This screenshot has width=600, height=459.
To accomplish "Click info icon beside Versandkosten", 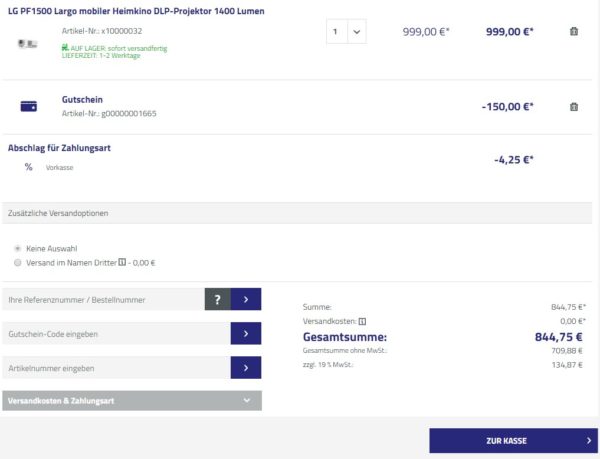I will pyautogui.click(x=362, y=321).
